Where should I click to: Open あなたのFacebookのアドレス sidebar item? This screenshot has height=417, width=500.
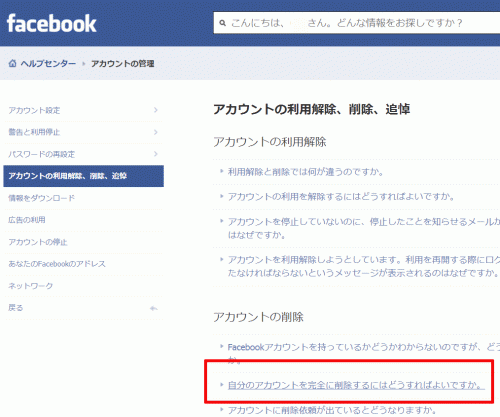[83, 264]
